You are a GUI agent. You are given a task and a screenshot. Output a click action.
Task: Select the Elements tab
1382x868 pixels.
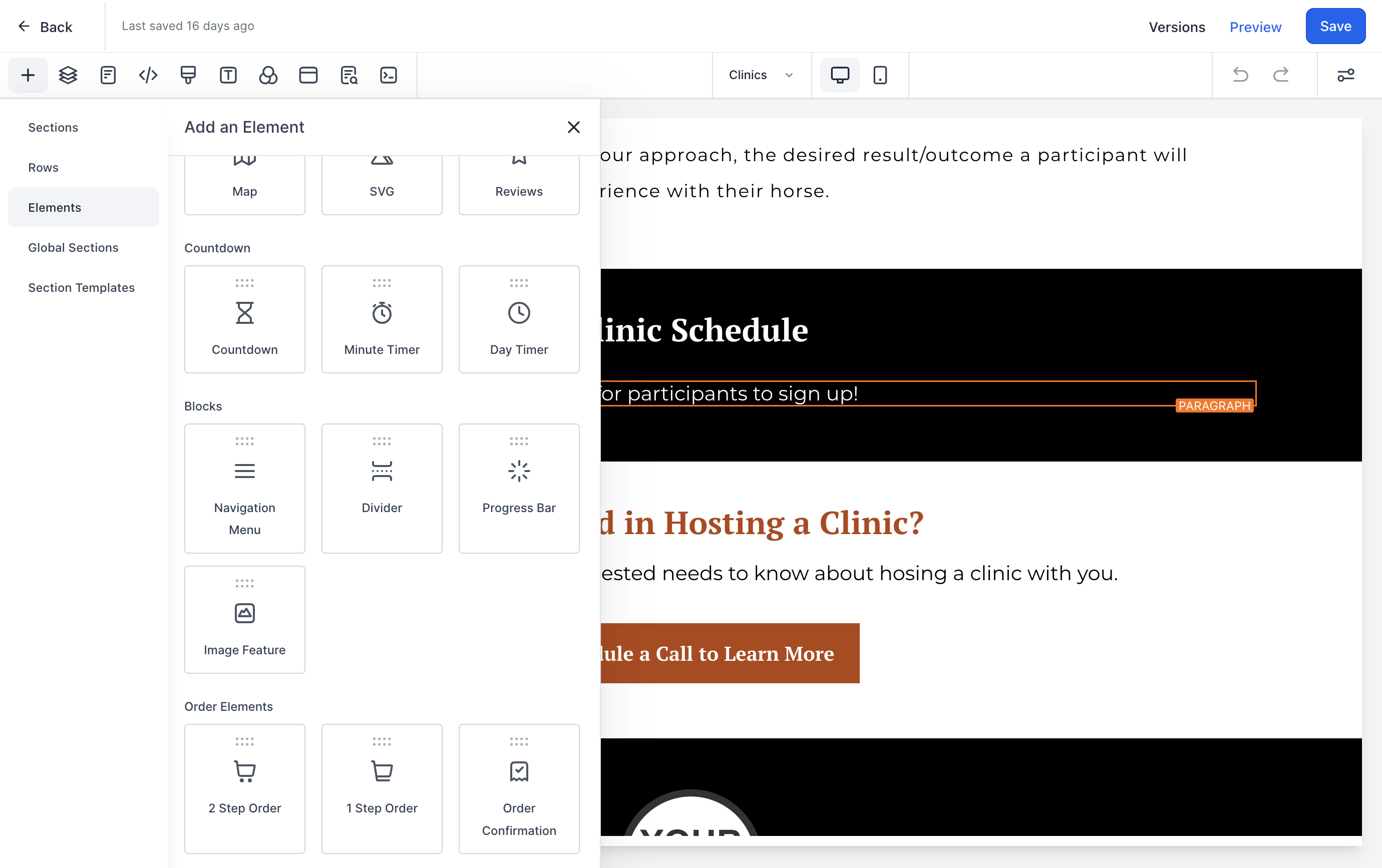83,207
